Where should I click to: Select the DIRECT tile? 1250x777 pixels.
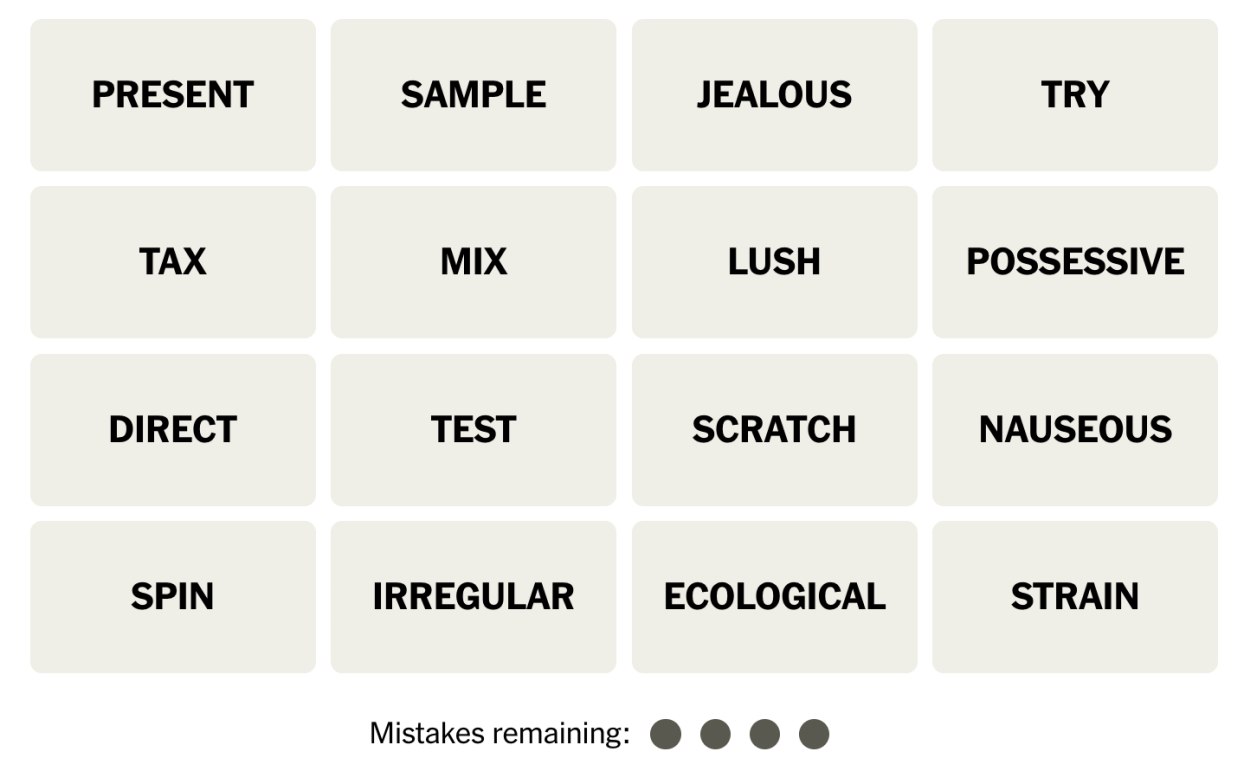coord(173,430)
